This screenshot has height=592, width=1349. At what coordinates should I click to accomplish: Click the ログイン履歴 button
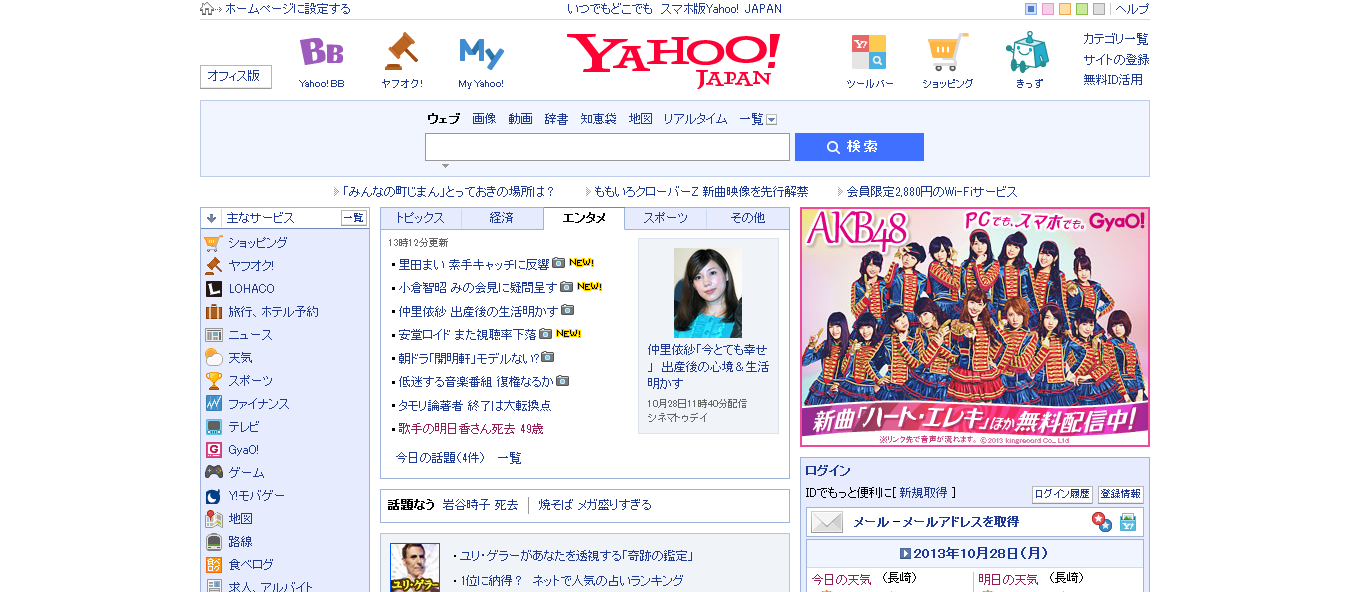click(1062, 494)
